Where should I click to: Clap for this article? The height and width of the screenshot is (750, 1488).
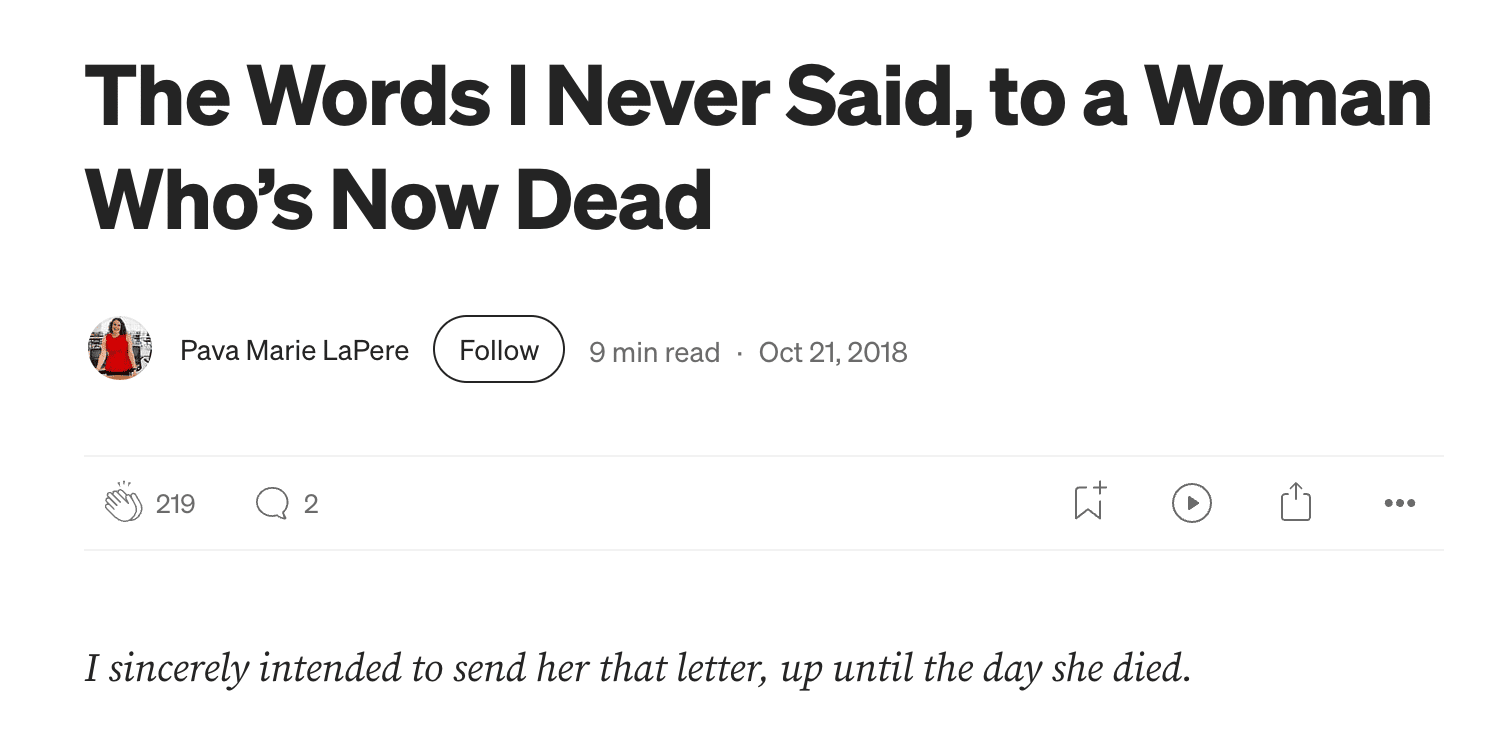pos(124,503)
